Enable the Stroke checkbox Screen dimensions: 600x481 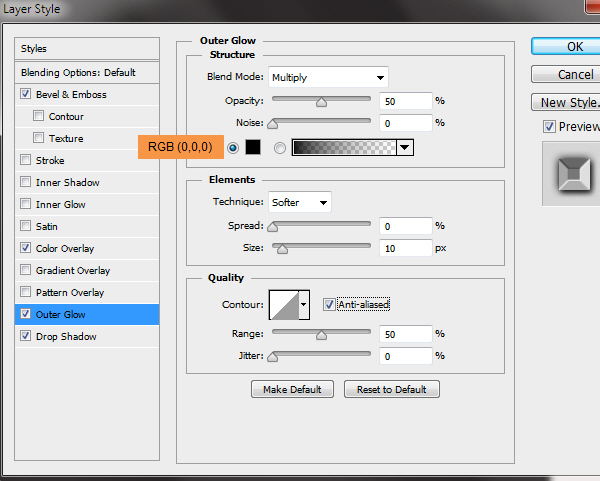(x=25, y=160)
